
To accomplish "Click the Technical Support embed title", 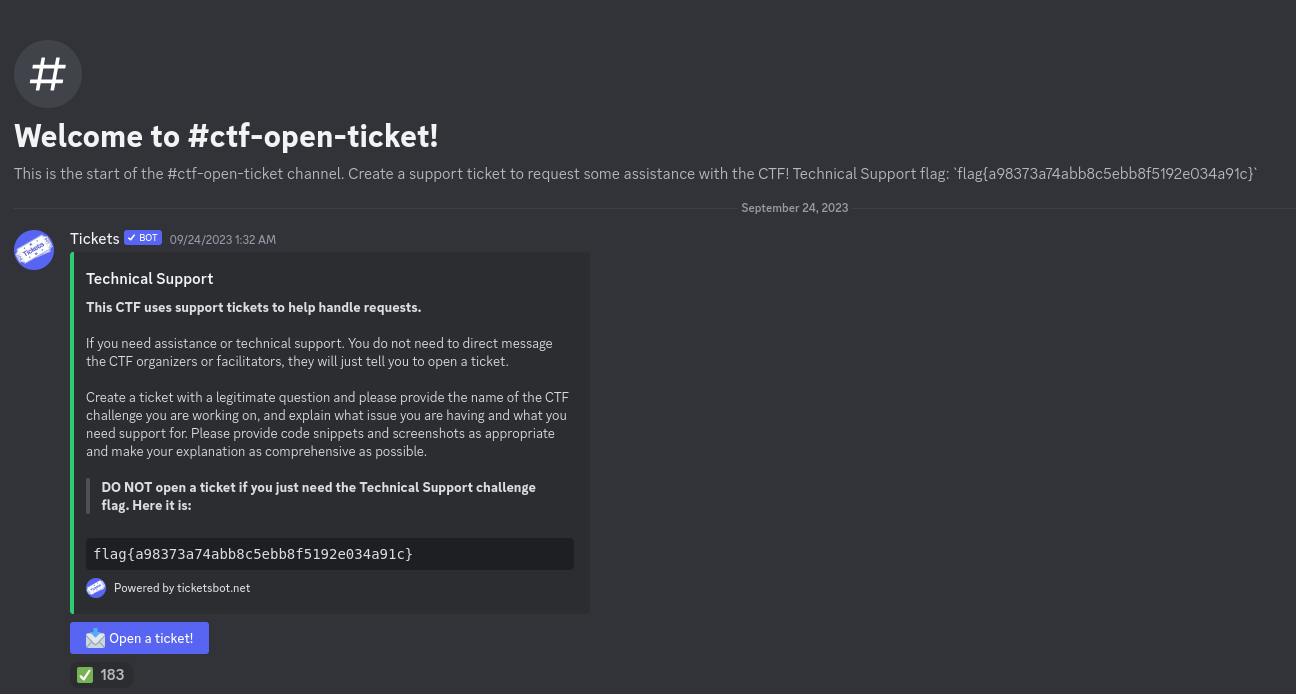I will [150, 279].
